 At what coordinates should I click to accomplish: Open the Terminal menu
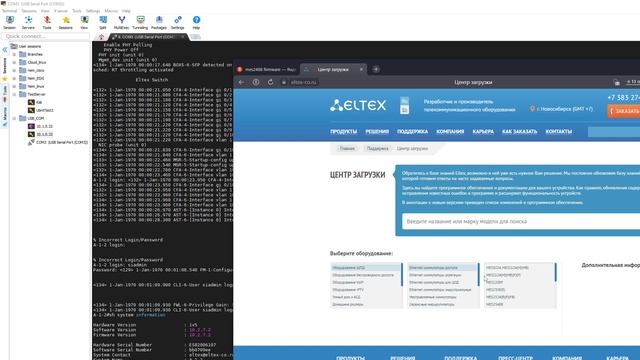tap(9, 11)
